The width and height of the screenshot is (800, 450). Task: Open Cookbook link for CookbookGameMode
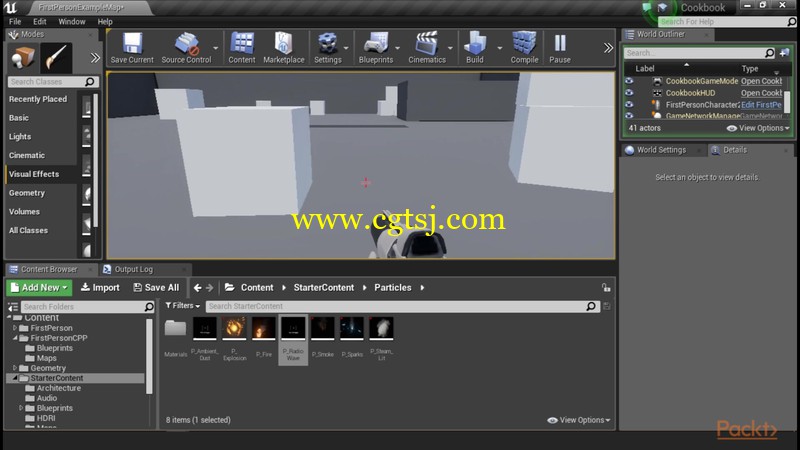click(x=761, y=81)
